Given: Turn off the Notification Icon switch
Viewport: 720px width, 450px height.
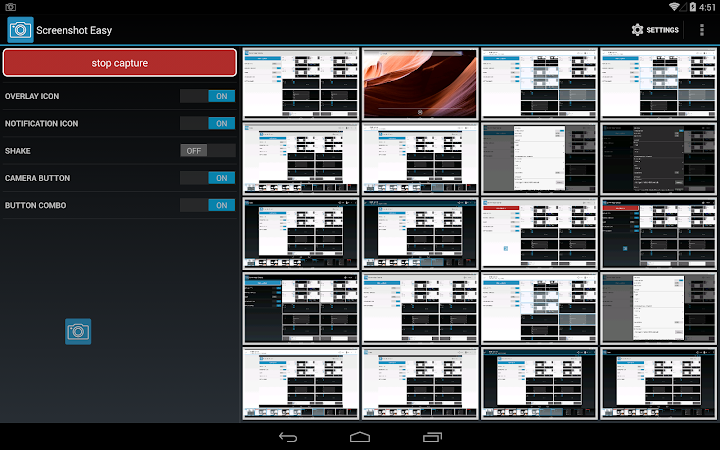Looking at the screenshot, I should pyautogui.click(x=208, y=123).
